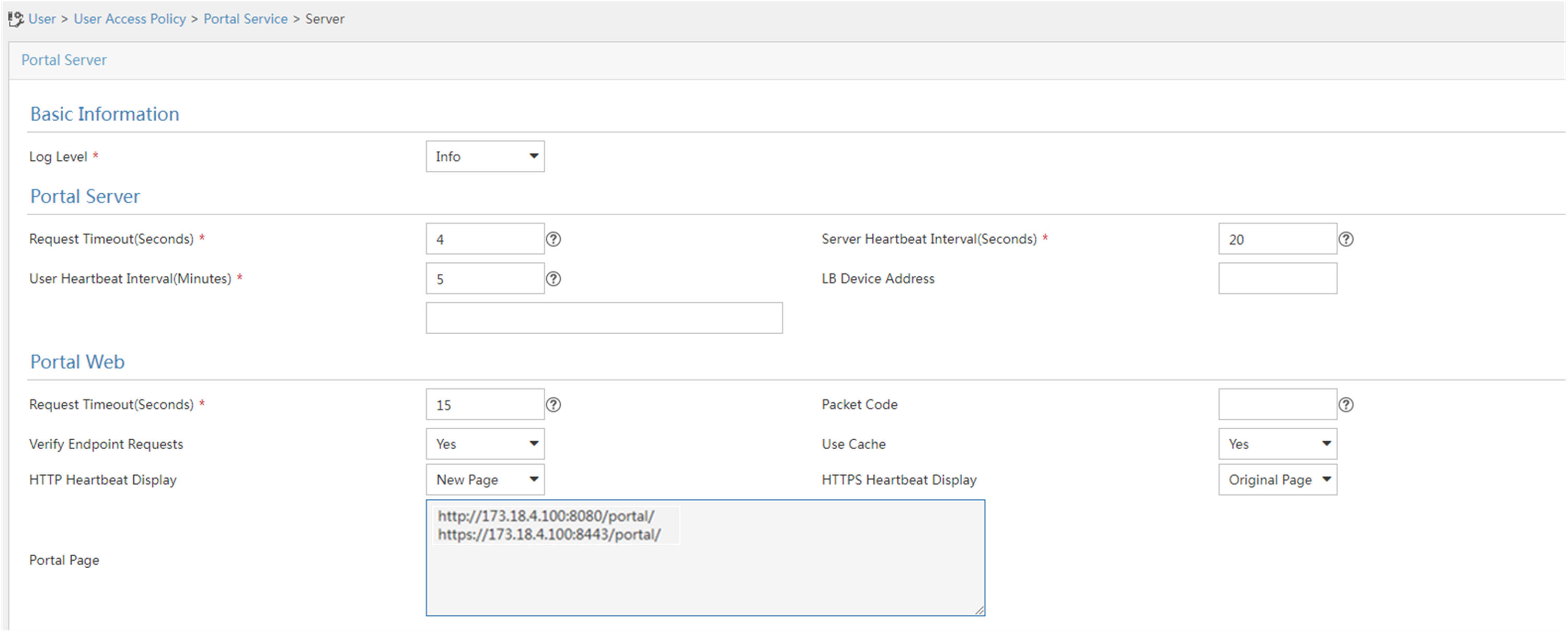Click the Portal Page text area
The height and width of the screenshot is (633, 1568).
point(706,558)
